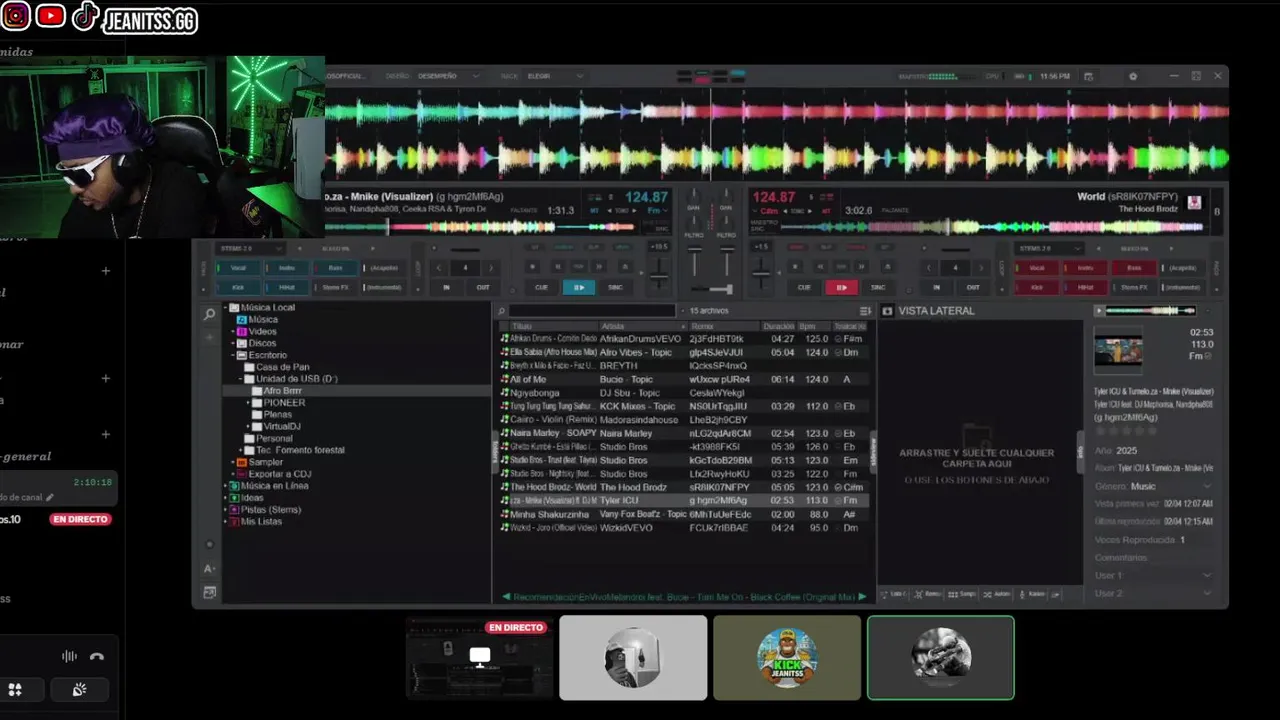
Task: Click the album art thumbnail in side info panel
Action: pos(1118,351)
